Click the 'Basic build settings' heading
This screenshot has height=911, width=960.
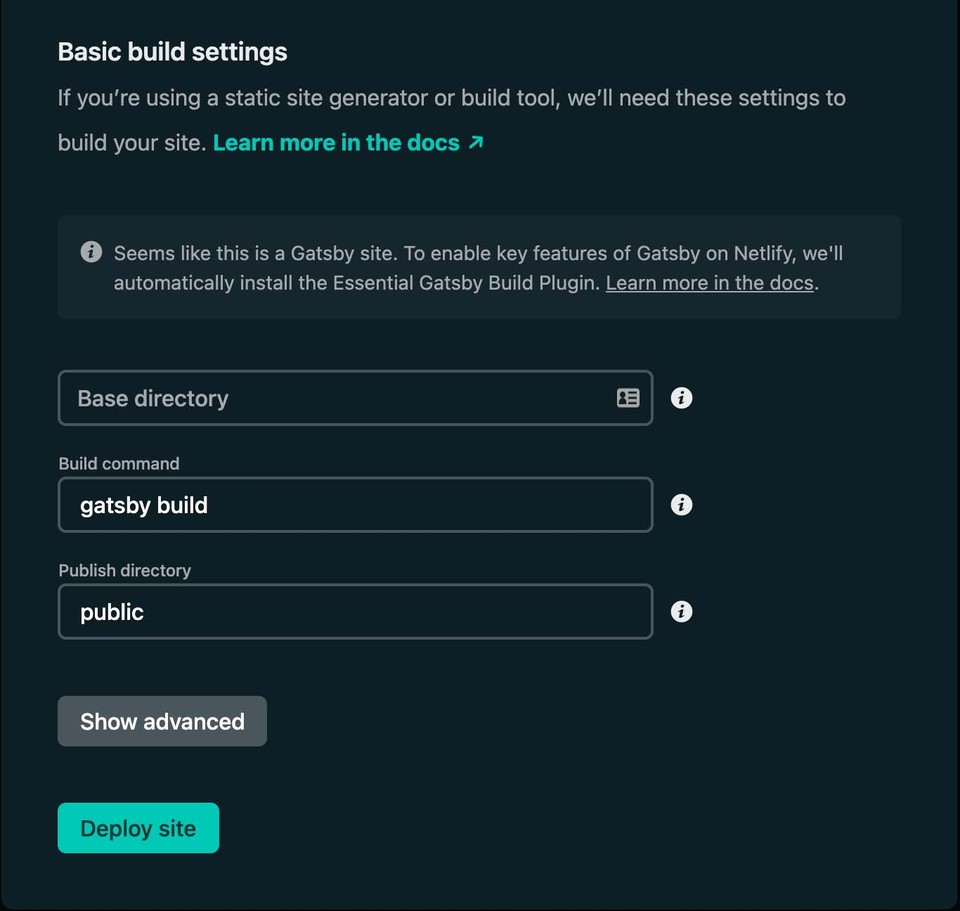171,51
